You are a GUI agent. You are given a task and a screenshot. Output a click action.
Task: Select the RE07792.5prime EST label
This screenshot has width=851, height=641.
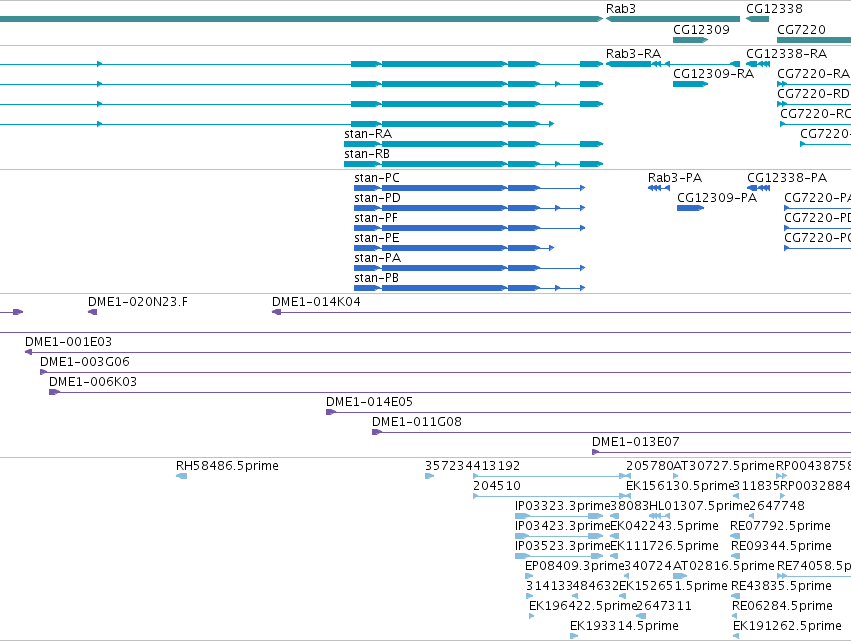(x=780, y=527)
